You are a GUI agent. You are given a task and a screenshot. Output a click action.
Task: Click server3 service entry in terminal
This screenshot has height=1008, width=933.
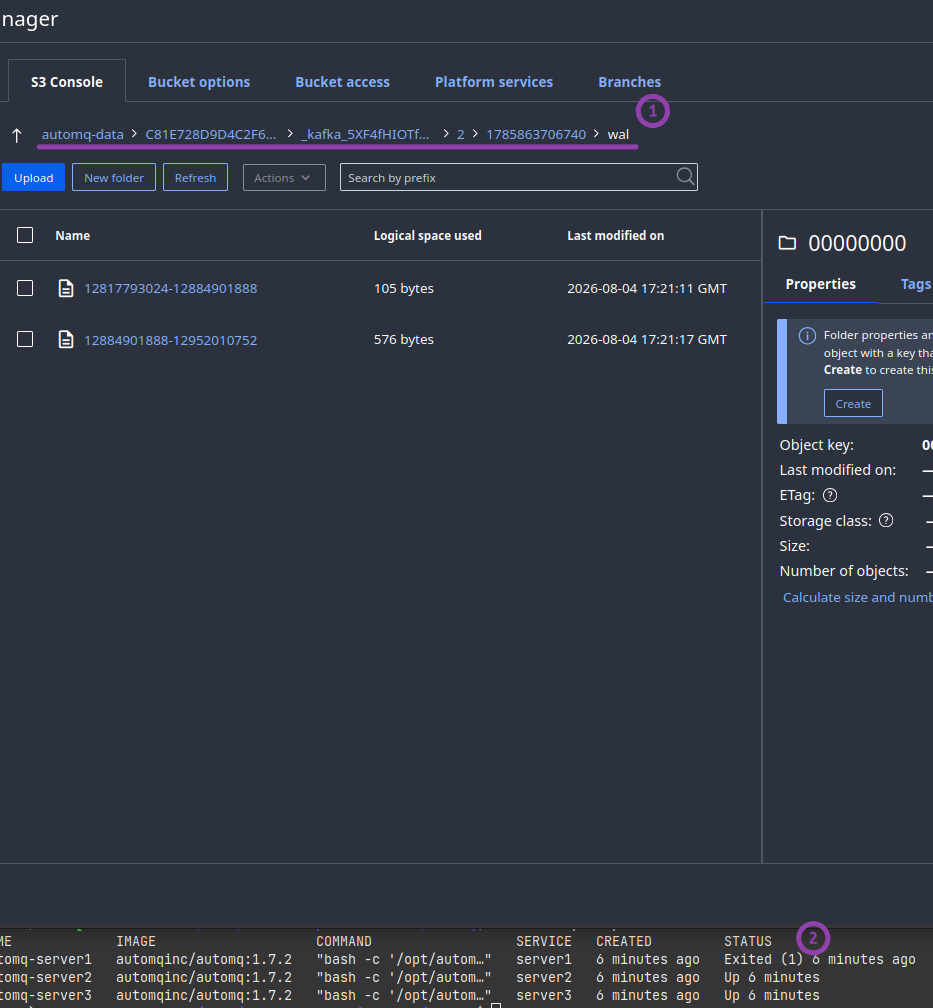[544, 995]
